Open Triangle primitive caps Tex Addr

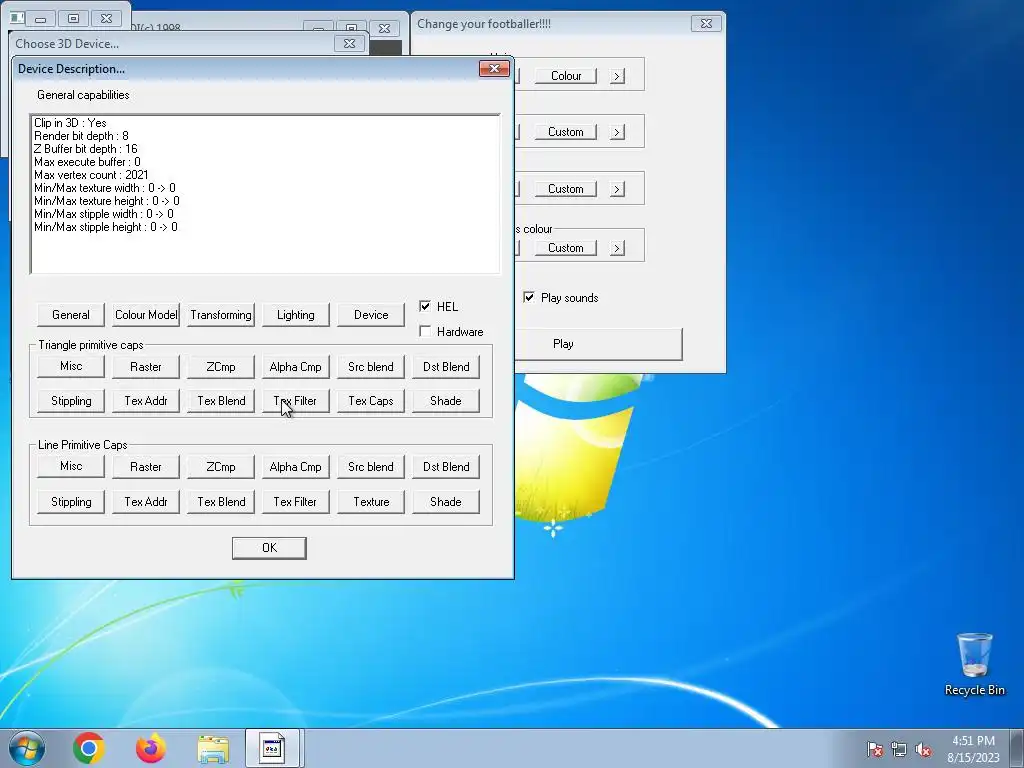[x=146, y=401]
